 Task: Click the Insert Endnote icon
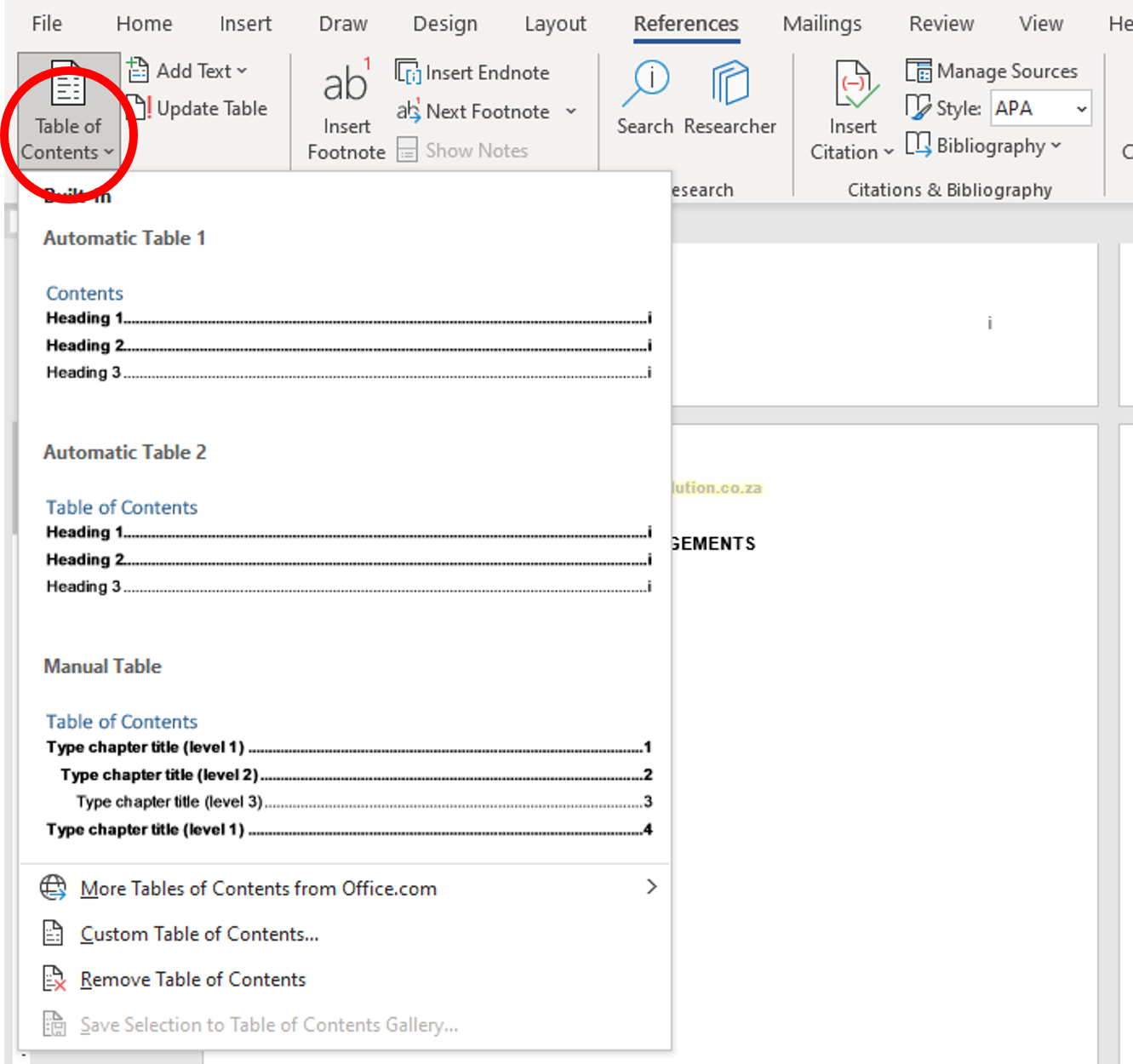(x=408, y=72)
